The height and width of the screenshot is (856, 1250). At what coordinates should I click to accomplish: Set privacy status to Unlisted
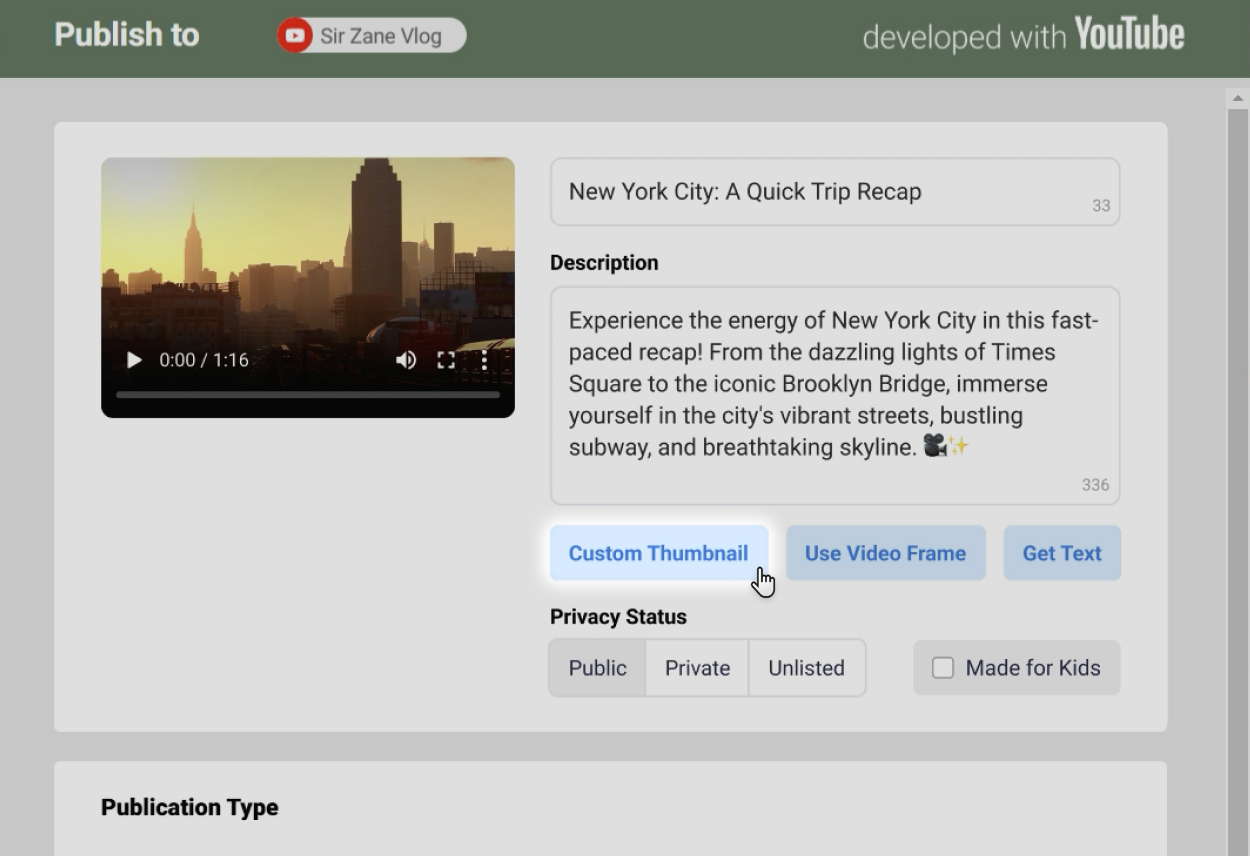806,668
